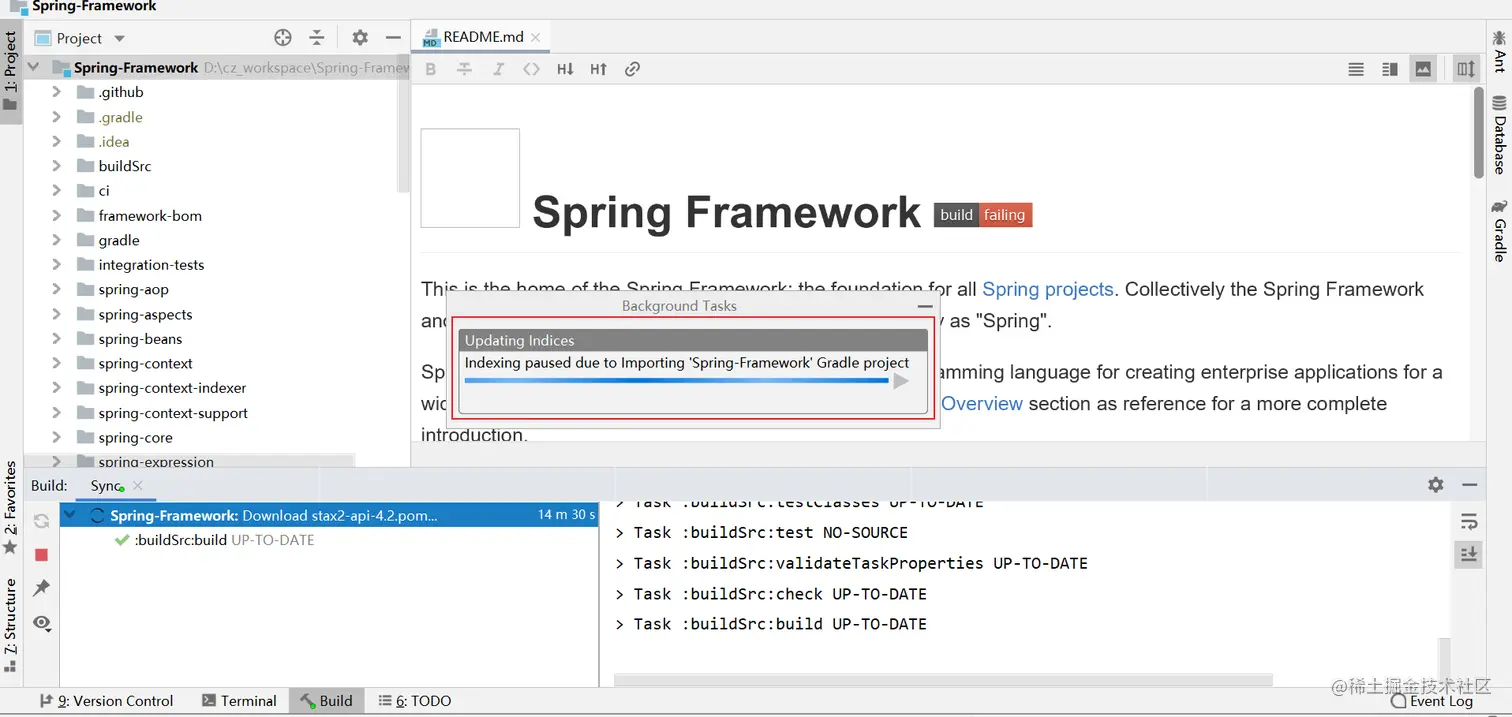This screenshot has width=1512, height=717.
Task: Expand the spring-aop module
Action: (57, 289)
